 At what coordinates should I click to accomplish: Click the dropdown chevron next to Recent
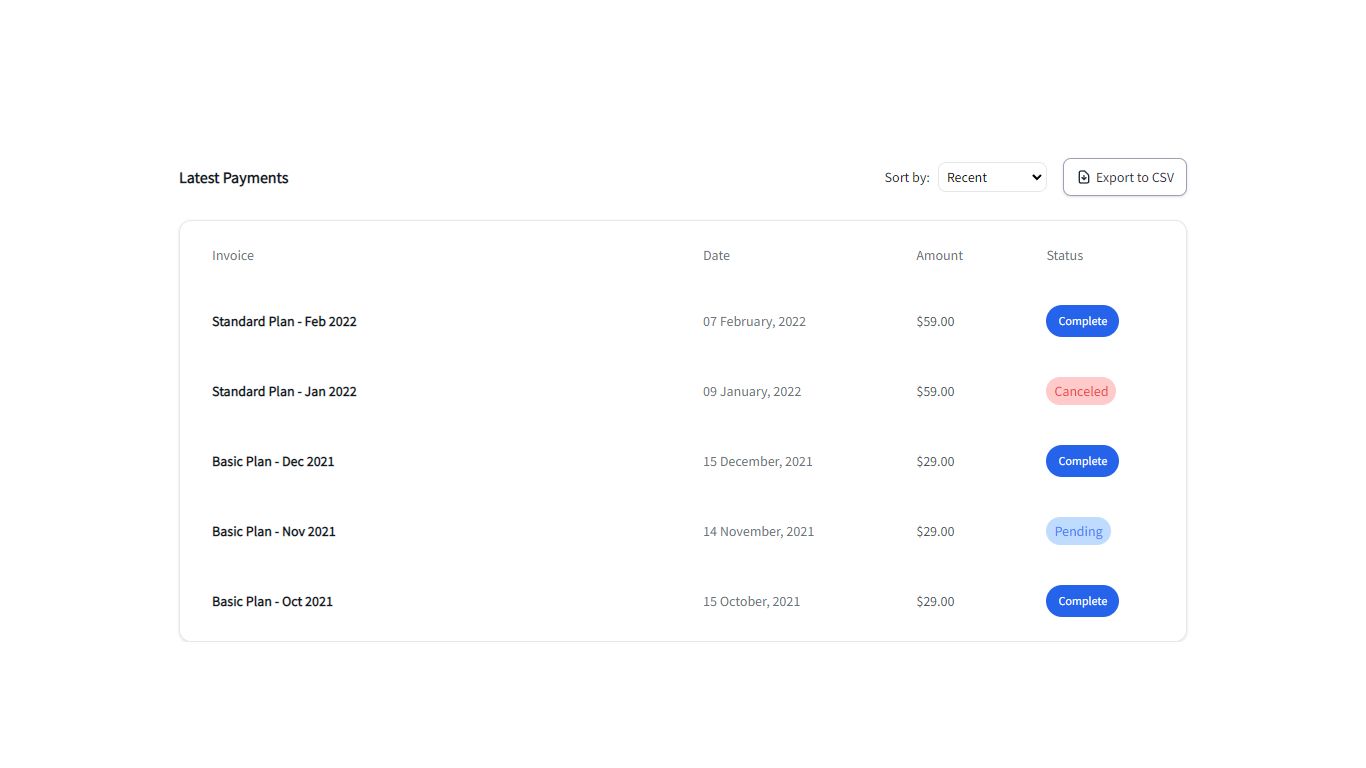[x=1035, y=177]
